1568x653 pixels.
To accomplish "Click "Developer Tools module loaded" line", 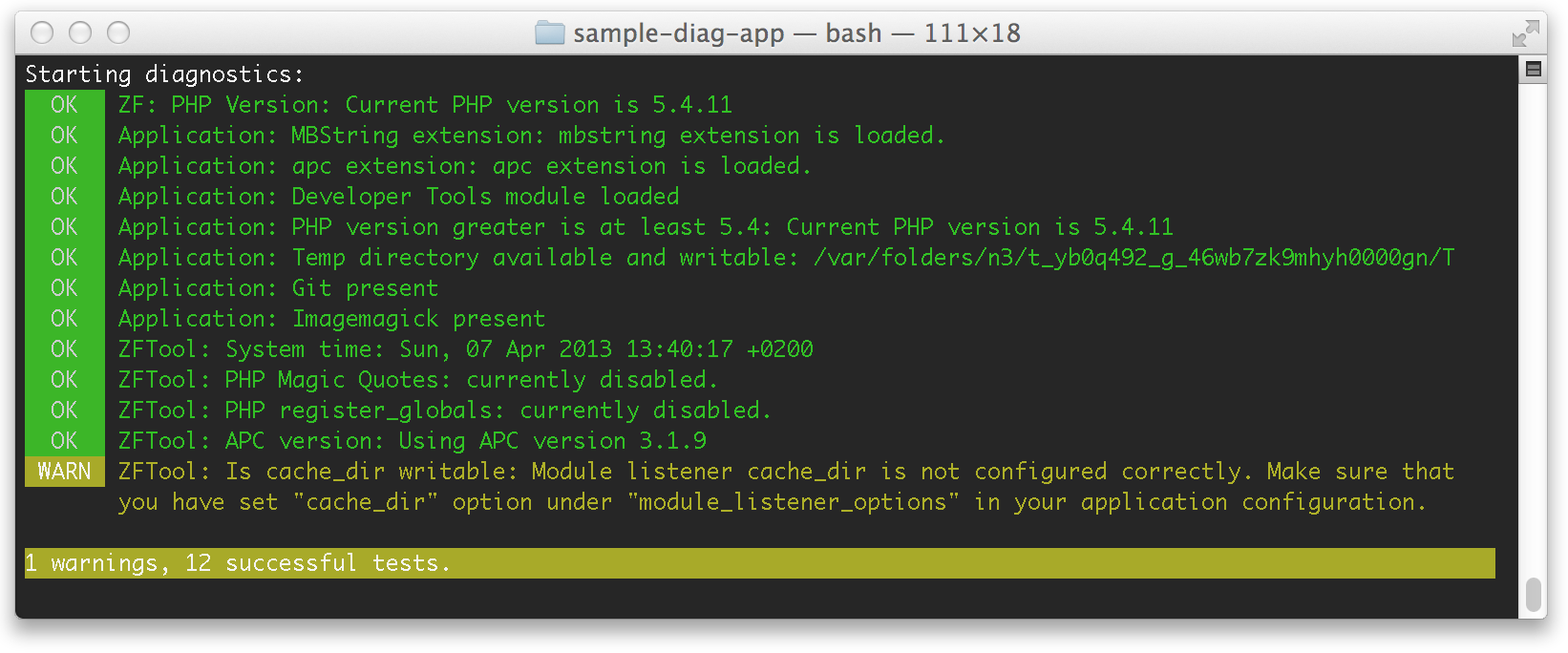I will pos(485,197).
